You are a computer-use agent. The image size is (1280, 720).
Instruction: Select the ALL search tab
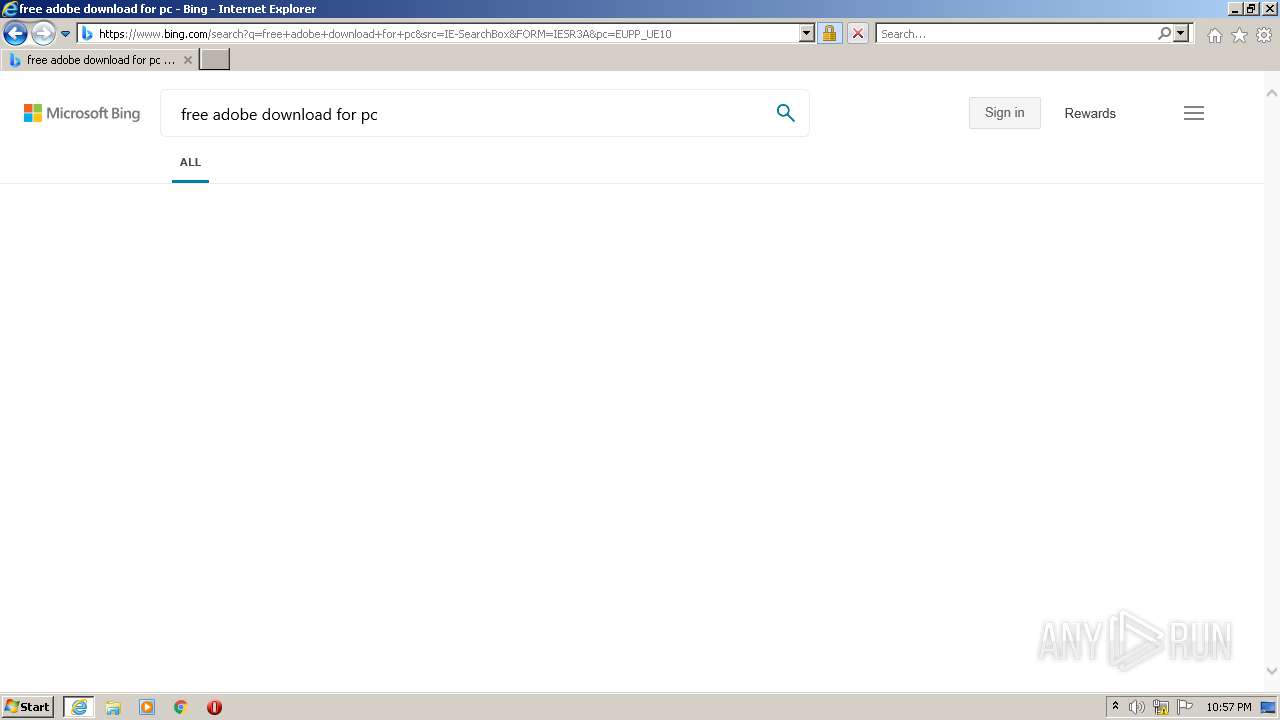pyautogui.click(x=190, y=162)
